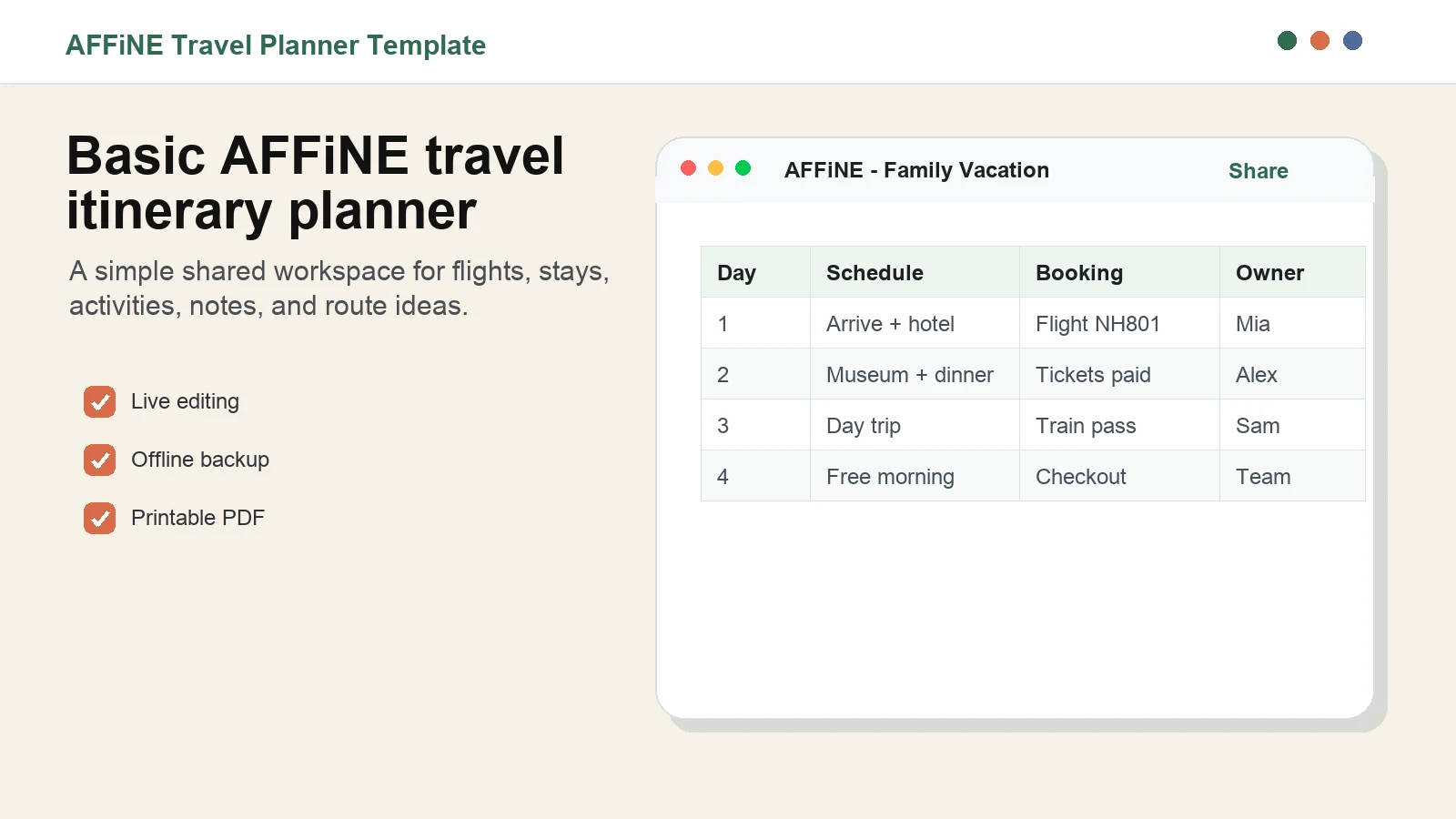Toggle the Offline backup checkbox
The height and width of the screenshot is (819, 1456).
click(100, 460)
